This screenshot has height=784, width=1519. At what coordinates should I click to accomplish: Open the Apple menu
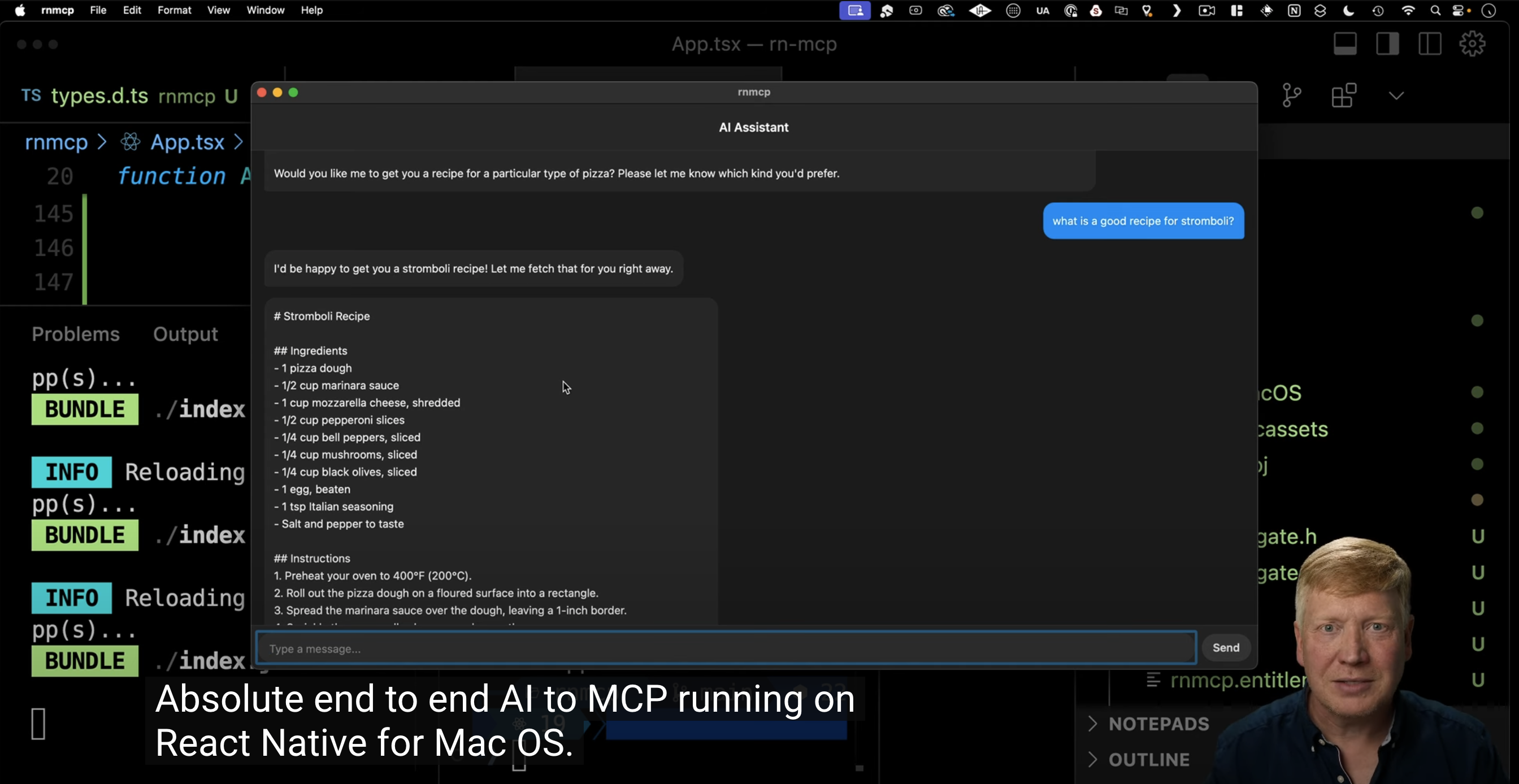(20, 10)
